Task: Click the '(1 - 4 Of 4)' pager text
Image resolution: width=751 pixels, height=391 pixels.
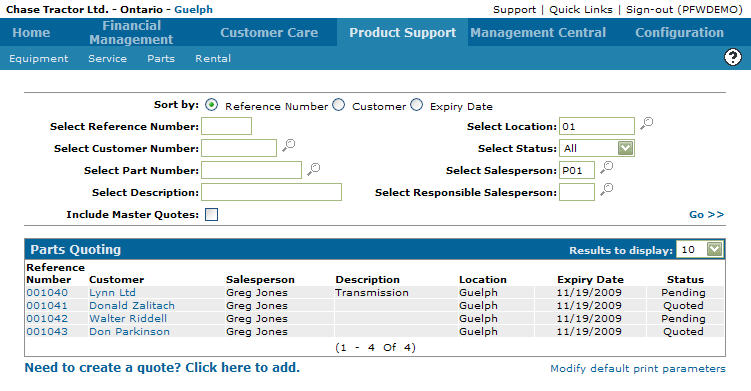Action: pos(376,347)
